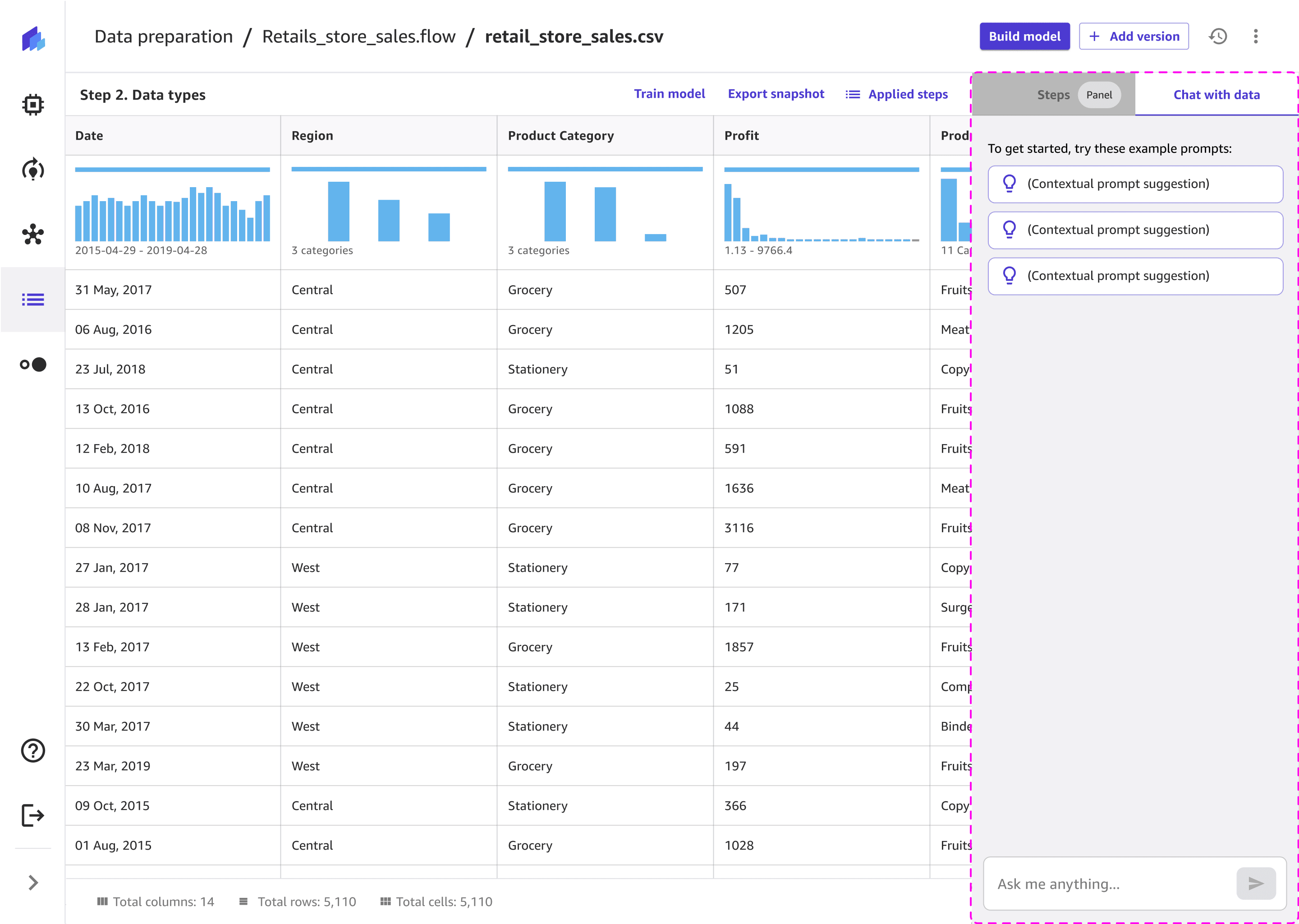Click the sign out icon
The width and height of the screenshot is (1299, 924).
coord(33,815)
